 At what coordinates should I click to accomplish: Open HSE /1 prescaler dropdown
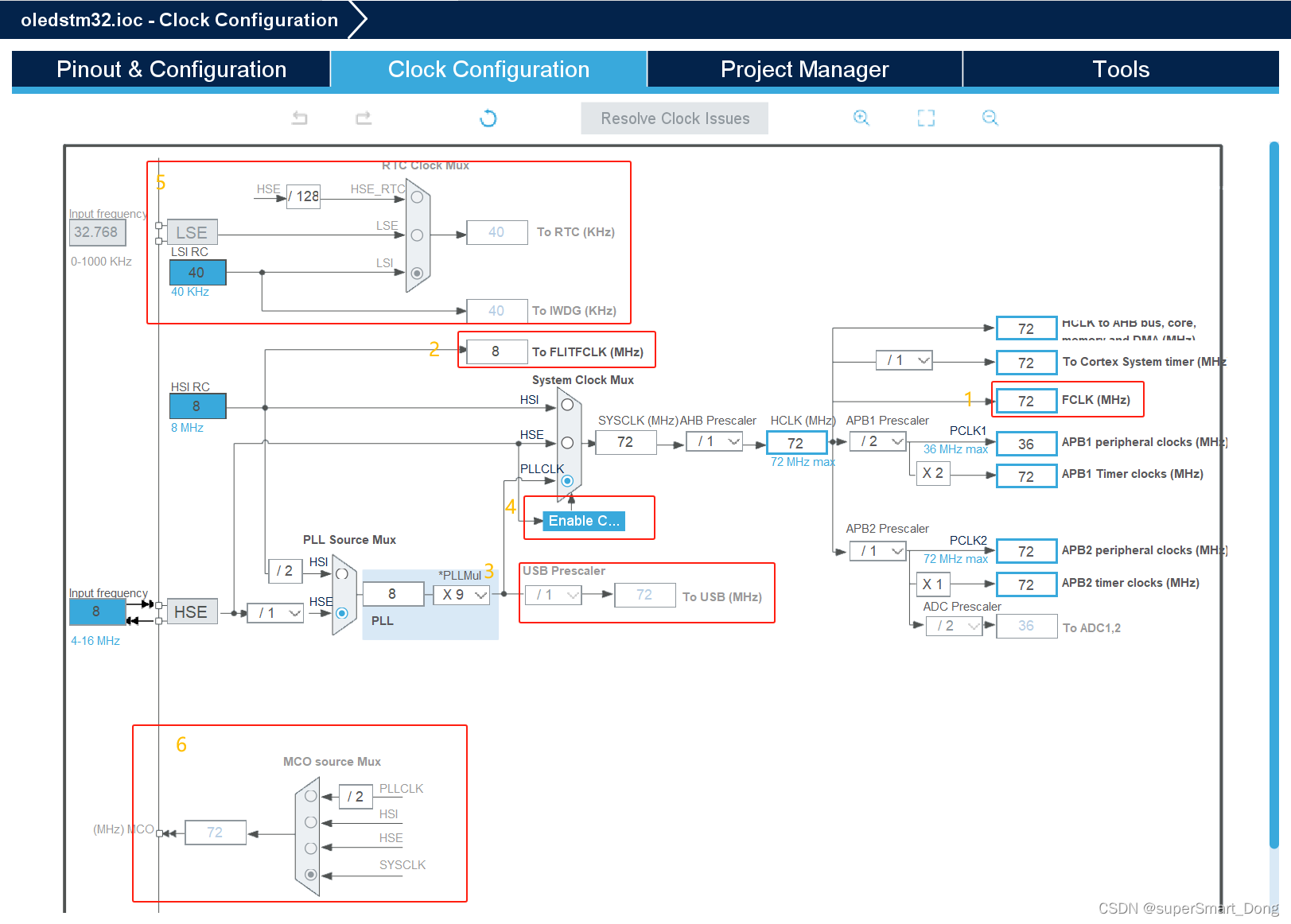pyautogui.click(x=275, y=613)
